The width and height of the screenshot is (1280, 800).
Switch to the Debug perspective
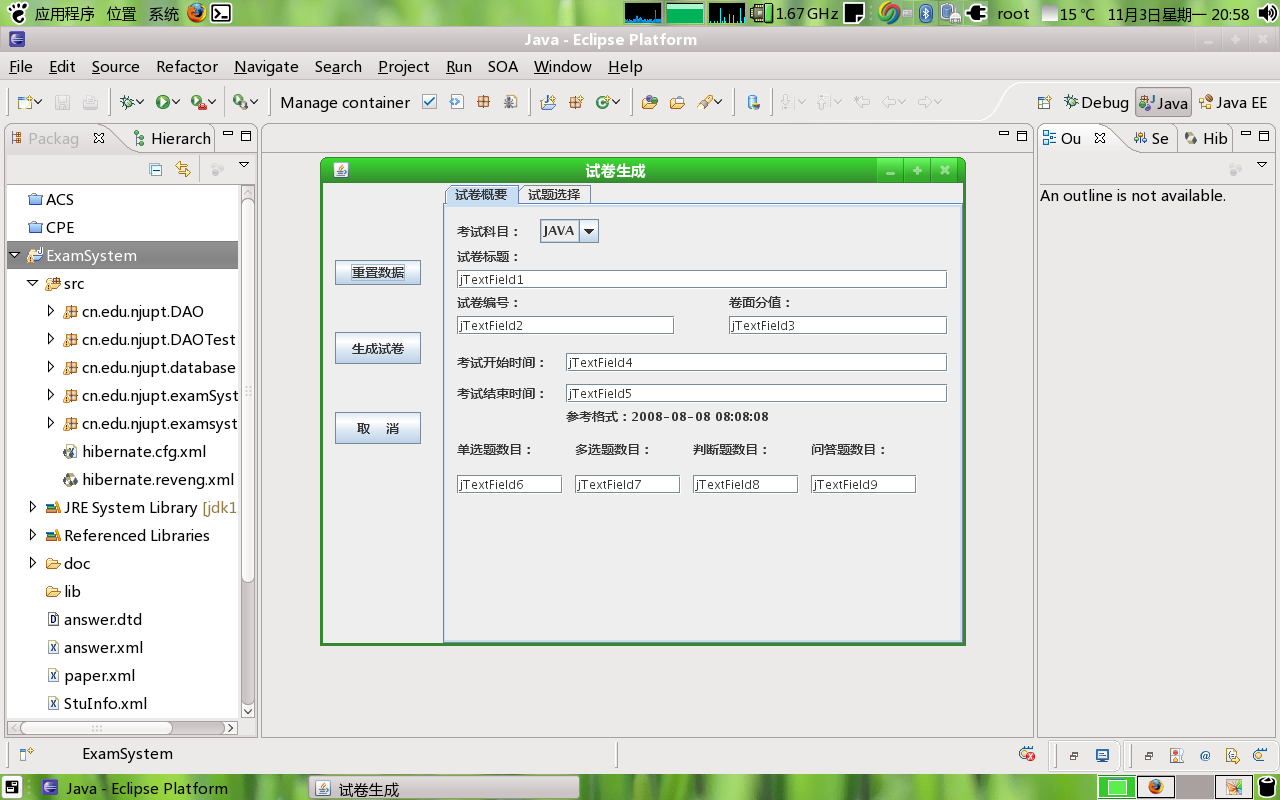click(1096, 102)
